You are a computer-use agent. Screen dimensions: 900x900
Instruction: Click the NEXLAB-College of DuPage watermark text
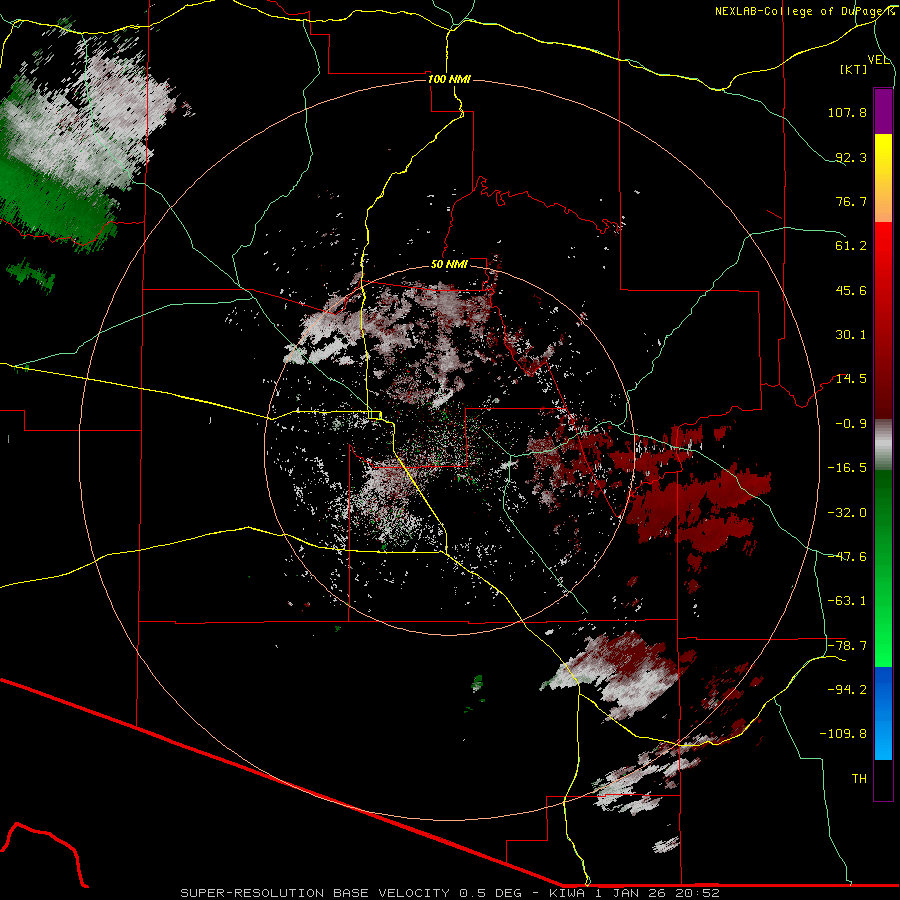point(807,11)
